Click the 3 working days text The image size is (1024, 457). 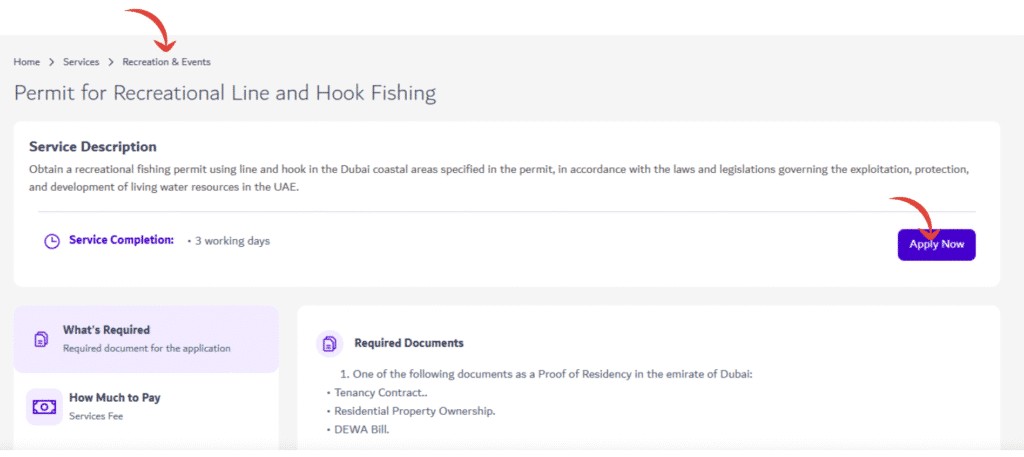(x=231, y=241)
